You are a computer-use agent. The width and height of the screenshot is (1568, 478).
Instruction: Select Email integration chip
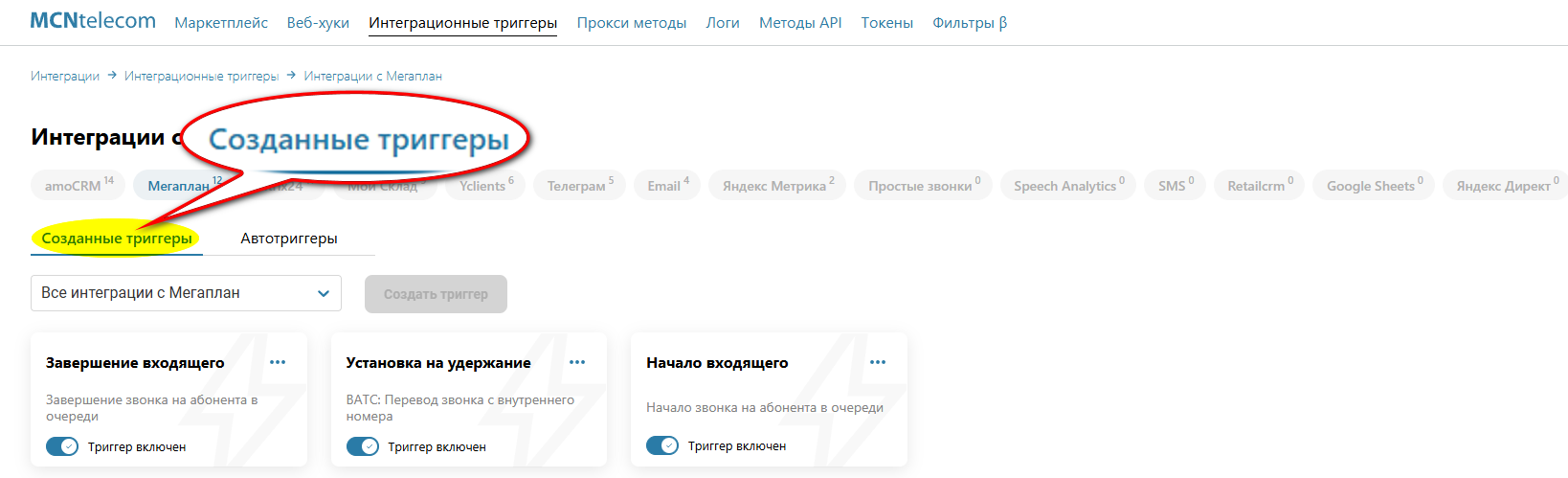pos(667,185)
